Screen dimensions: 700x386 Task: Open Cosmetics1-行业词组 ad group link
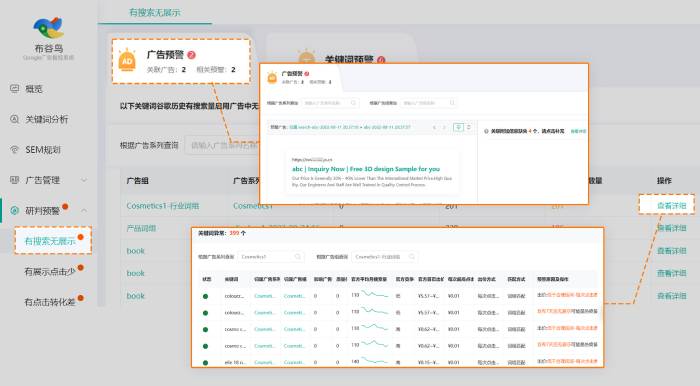(x=162, y=206)
